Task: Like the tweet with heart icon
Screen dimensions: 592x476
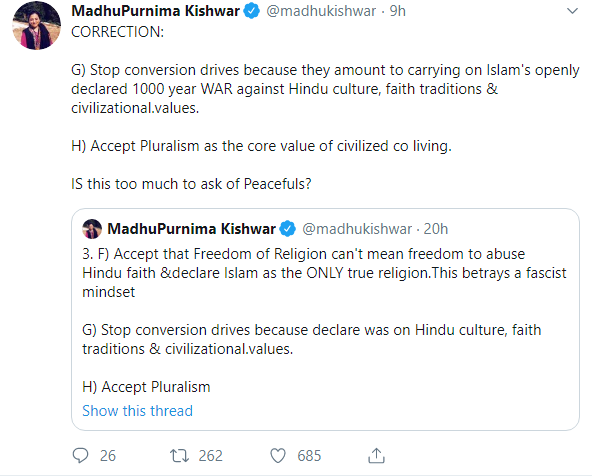Action: click(278, 456)
